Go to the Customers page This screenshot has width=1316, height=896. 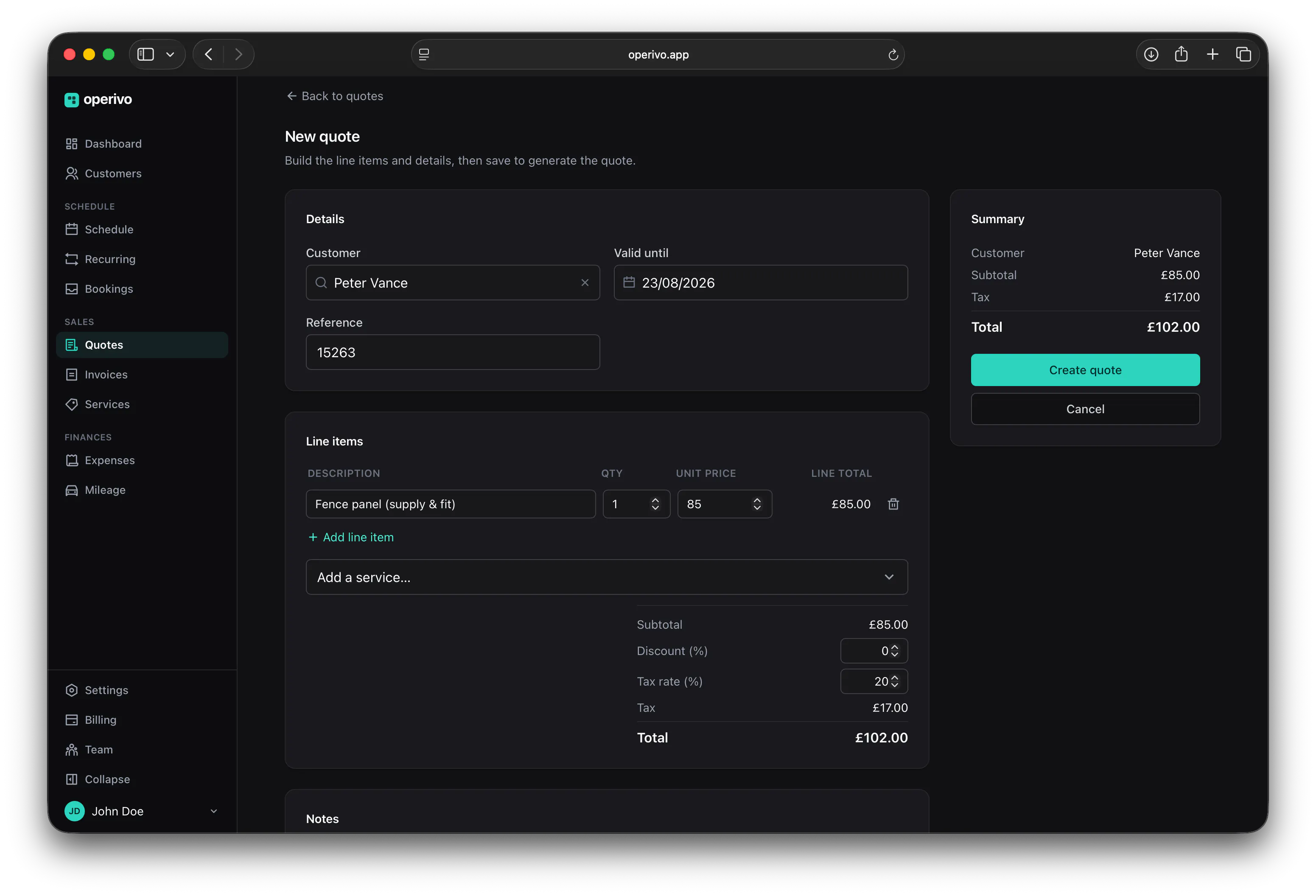[x=142, y=174]
